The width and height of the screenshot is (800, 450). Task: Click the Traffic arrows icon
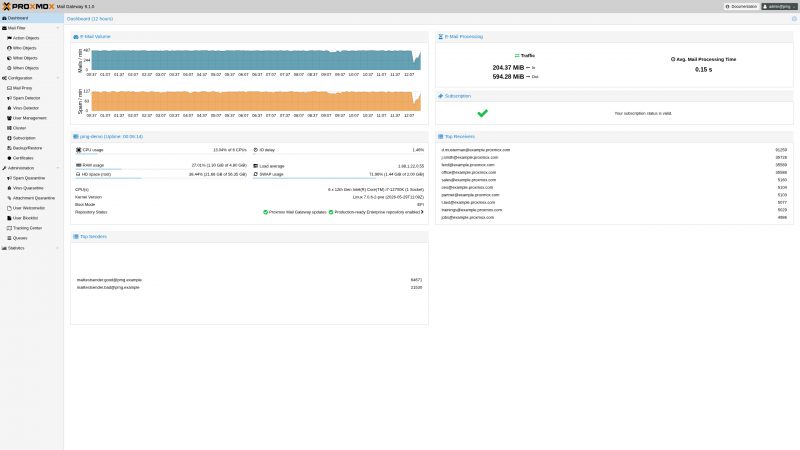[x=517, y=55]
